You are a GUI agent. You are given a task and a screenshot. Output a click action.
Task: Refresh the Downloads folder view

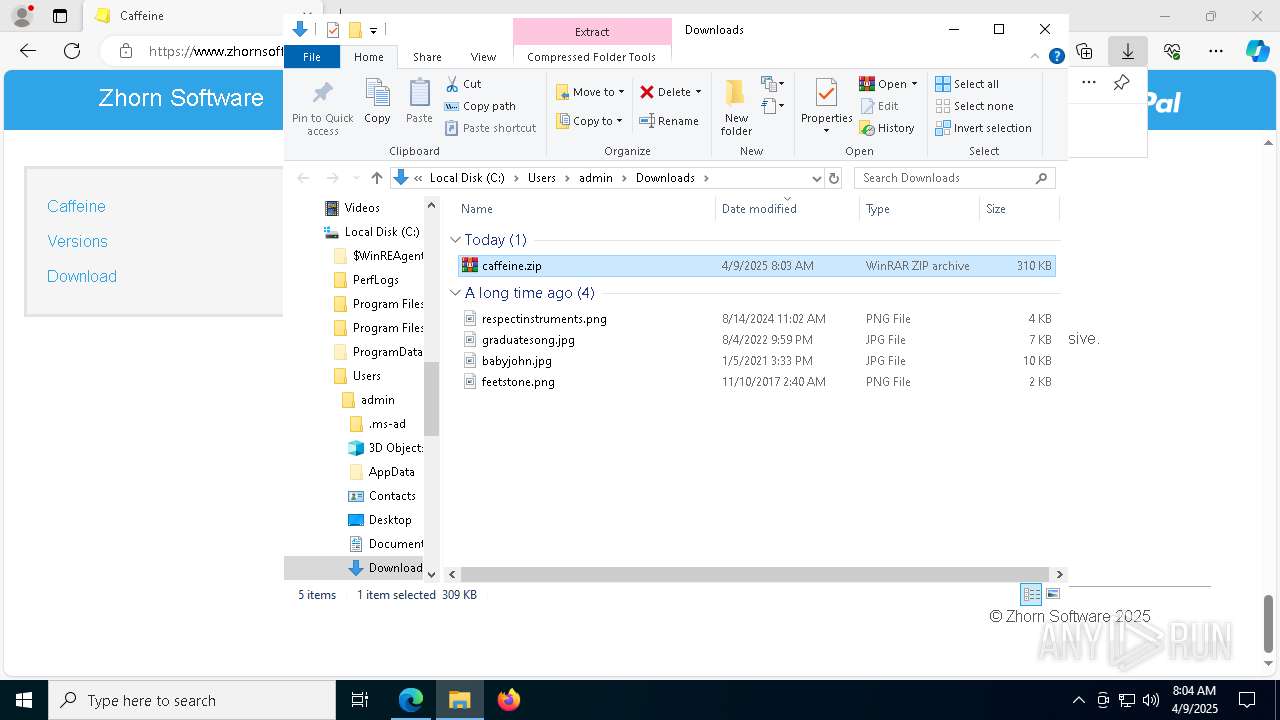(x=834, y=178)
